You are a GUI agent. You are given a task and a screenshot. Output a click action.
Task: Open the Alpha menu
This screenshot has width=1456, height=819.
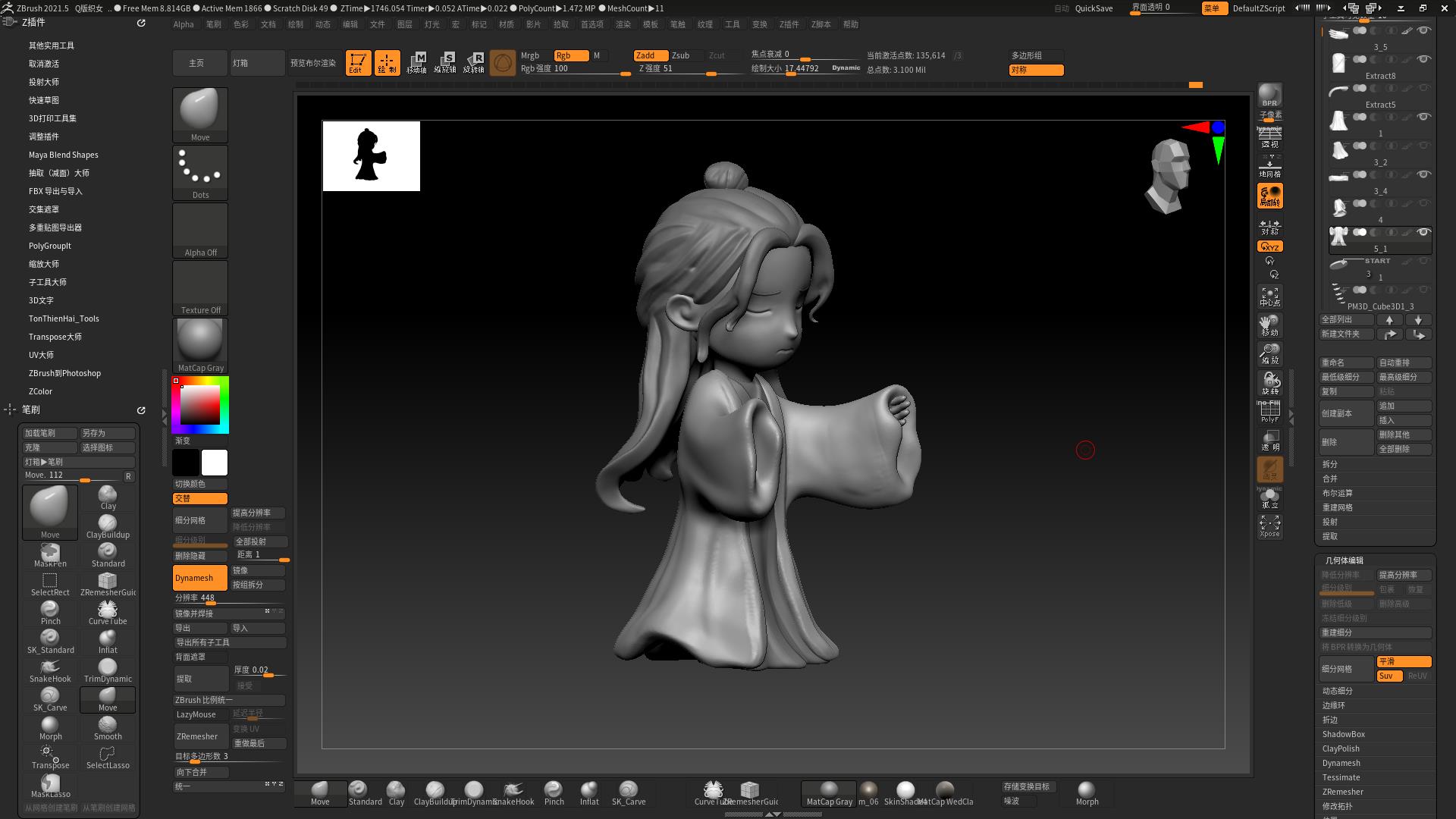click(x=184, y=24)
